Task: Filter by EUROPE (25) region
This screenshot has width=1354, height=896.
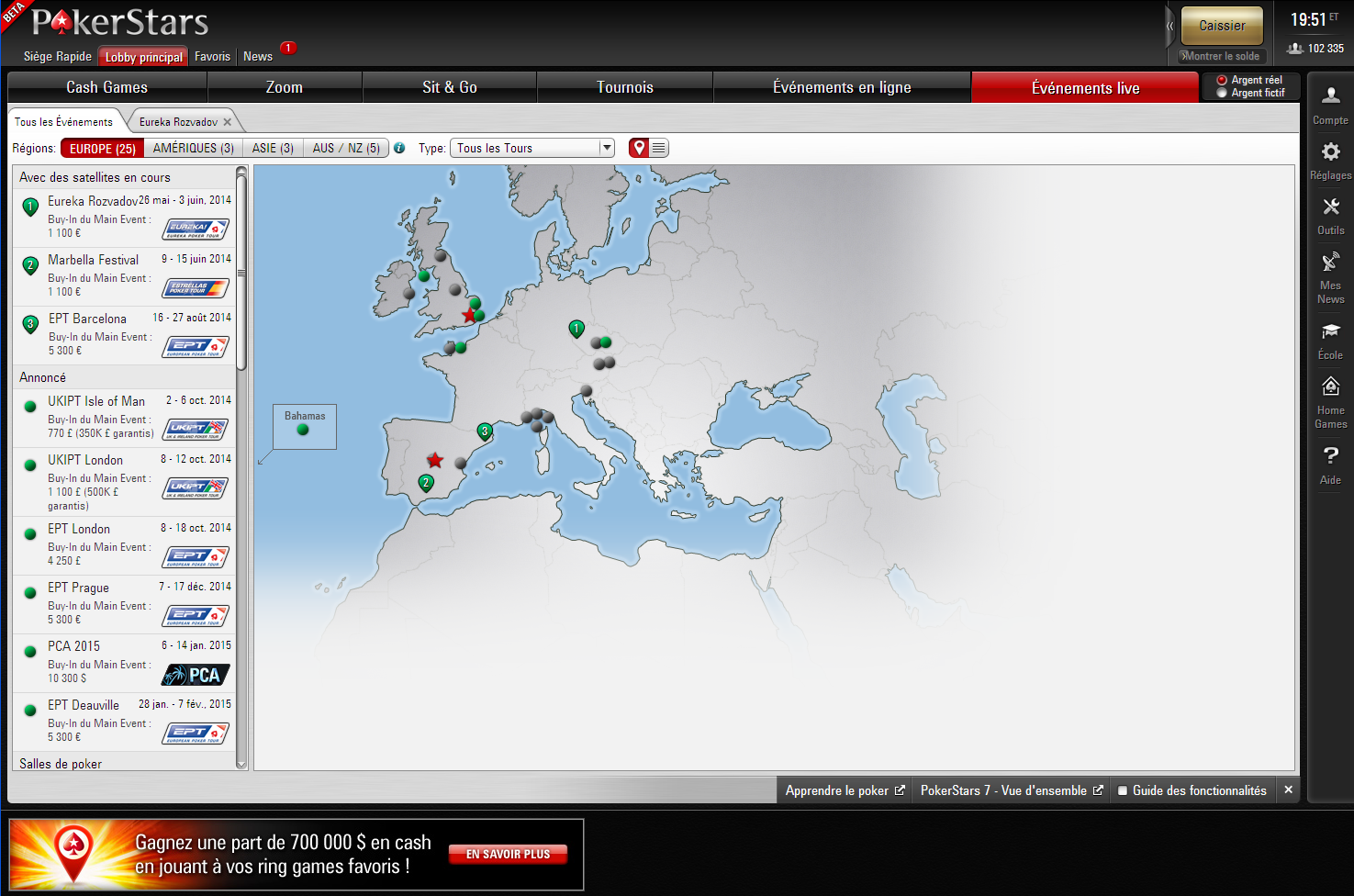Action: tap(103, 148)
